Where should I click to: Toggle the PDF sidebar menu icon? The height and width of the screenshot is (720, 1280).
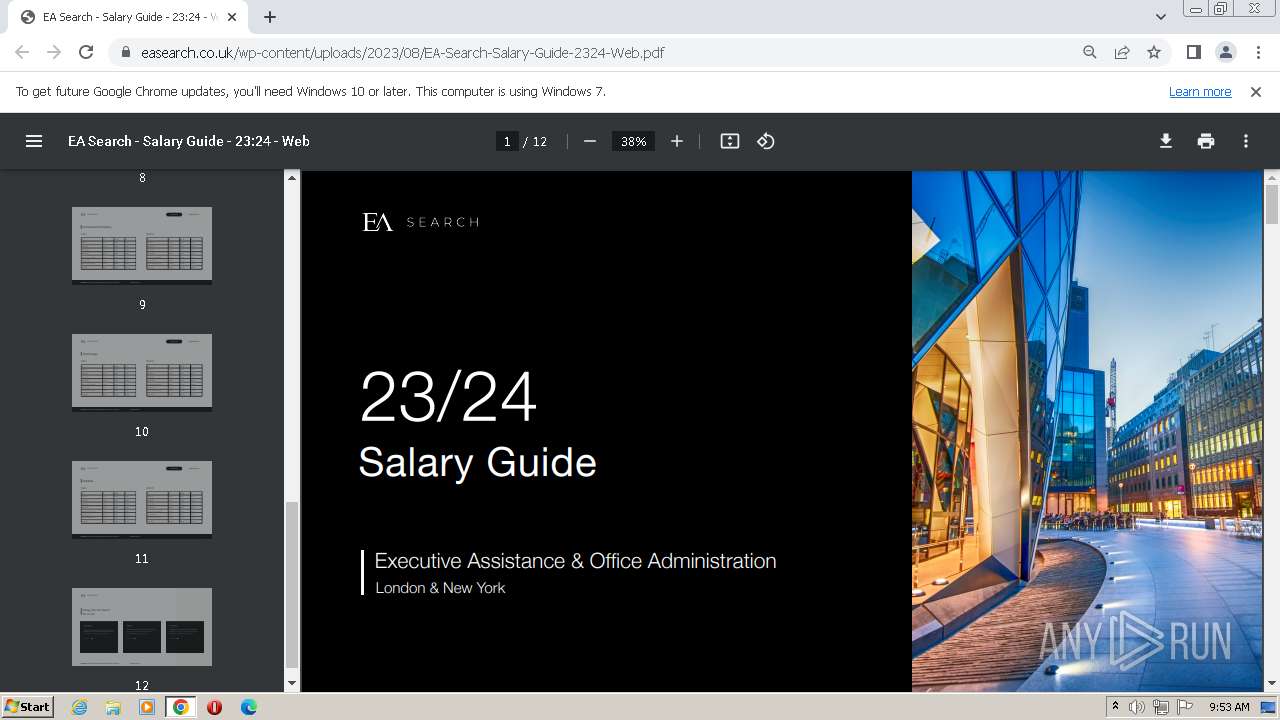point(34,141)
